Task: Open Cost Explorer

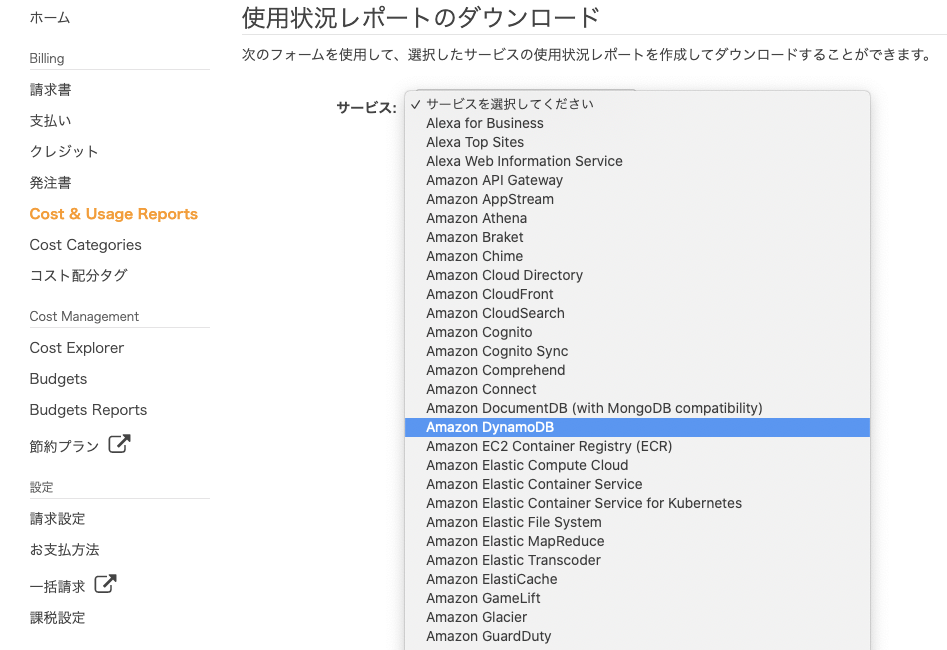Action: click(x=77, y=348)
